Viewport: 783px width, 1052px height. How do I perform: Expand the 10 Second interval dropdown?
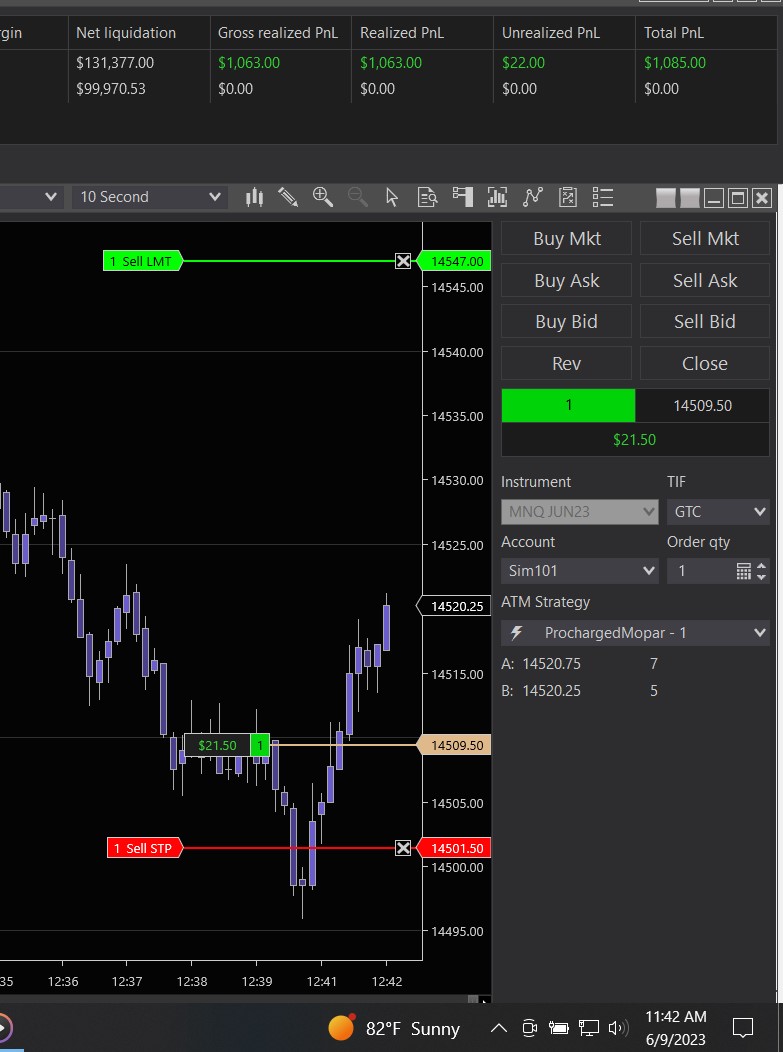[x=150, y=197]
